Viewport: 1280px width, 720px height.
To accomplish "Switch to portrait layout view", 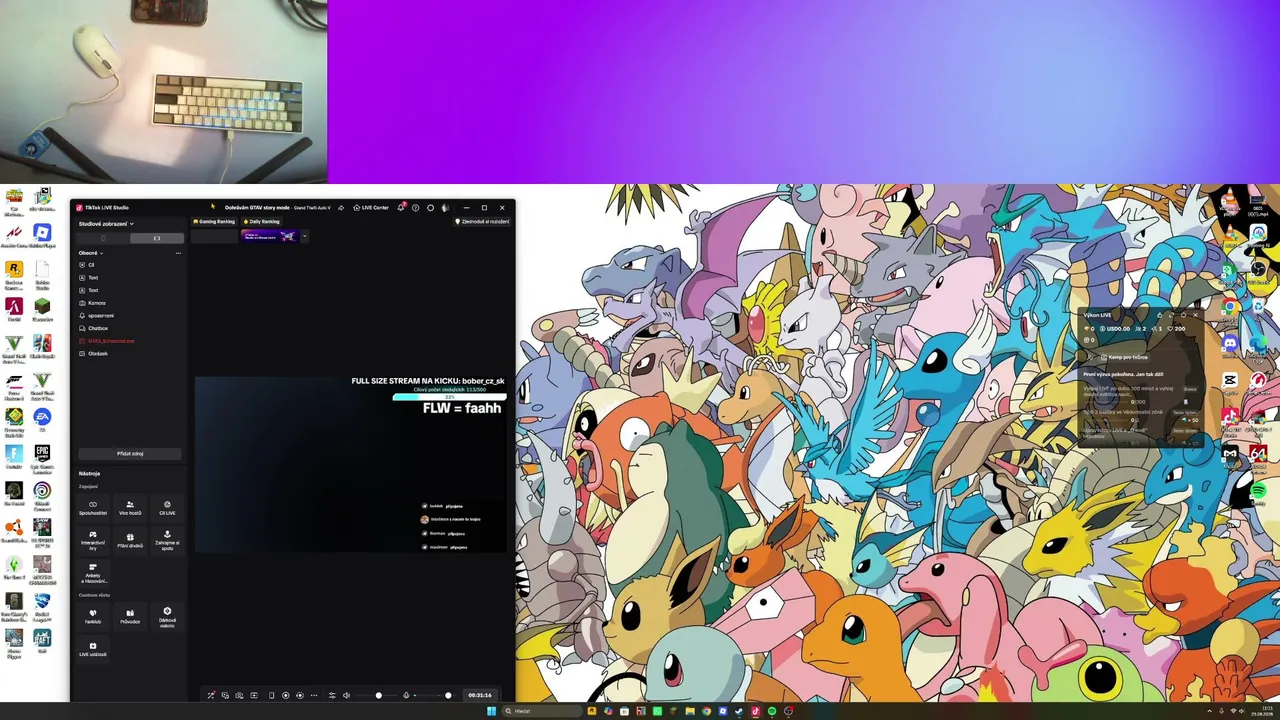I will pos(103,238).
